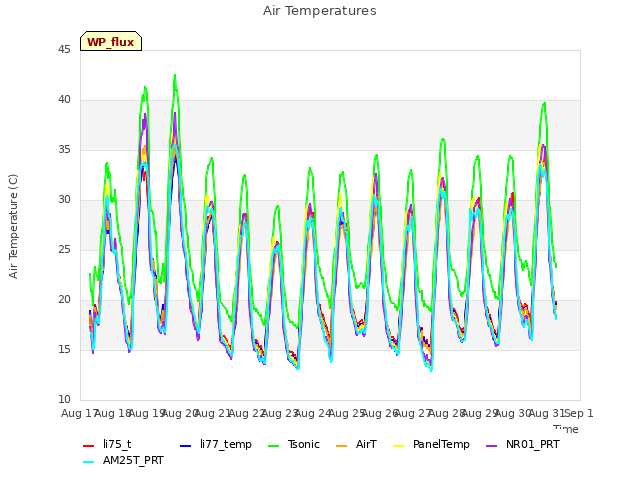
Task: Toggle the PanelTemp legend entry
Action: (431, 444)
